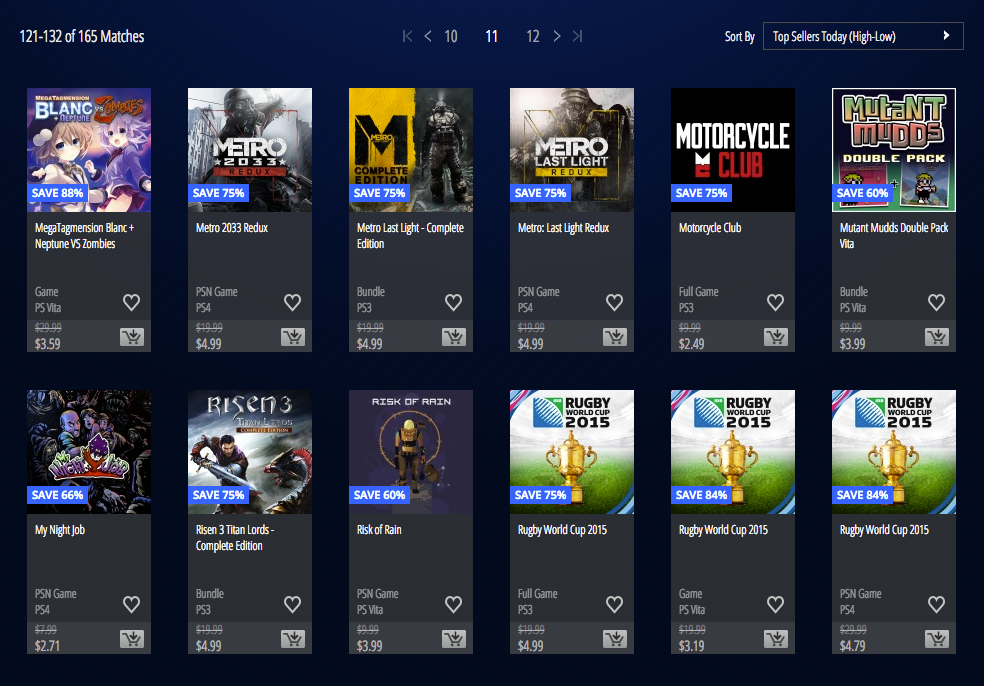The width and height of the screenshot is (984, 686).
Task: Jump to the last page of results
Action: pos(577,36)
